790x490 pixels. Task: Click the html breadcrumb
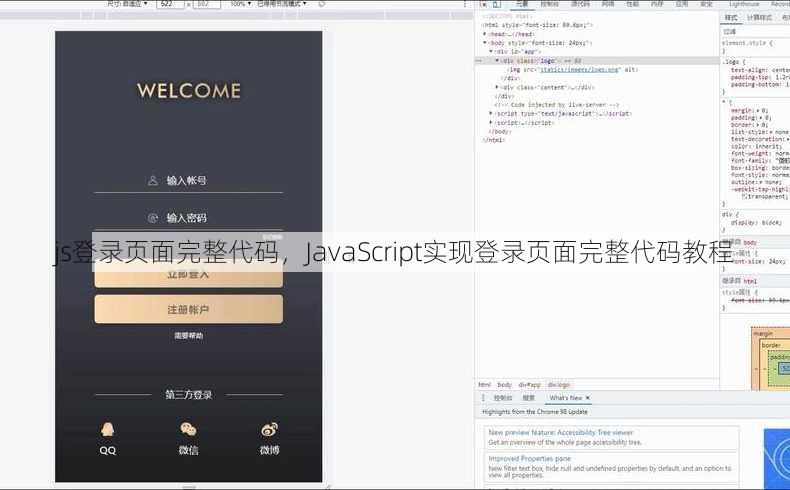point(484,385)
